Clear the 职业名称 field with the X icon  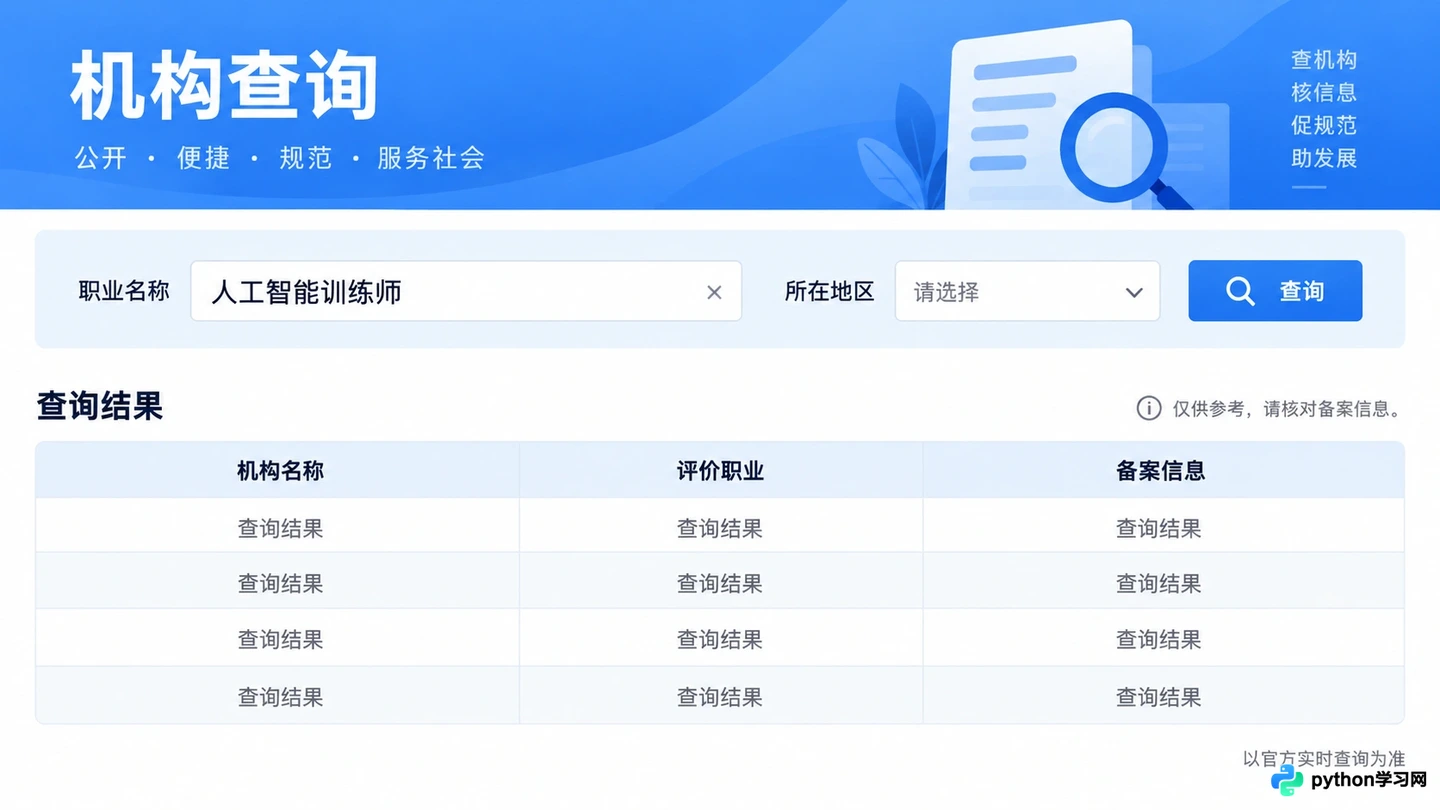click(714, 292)
